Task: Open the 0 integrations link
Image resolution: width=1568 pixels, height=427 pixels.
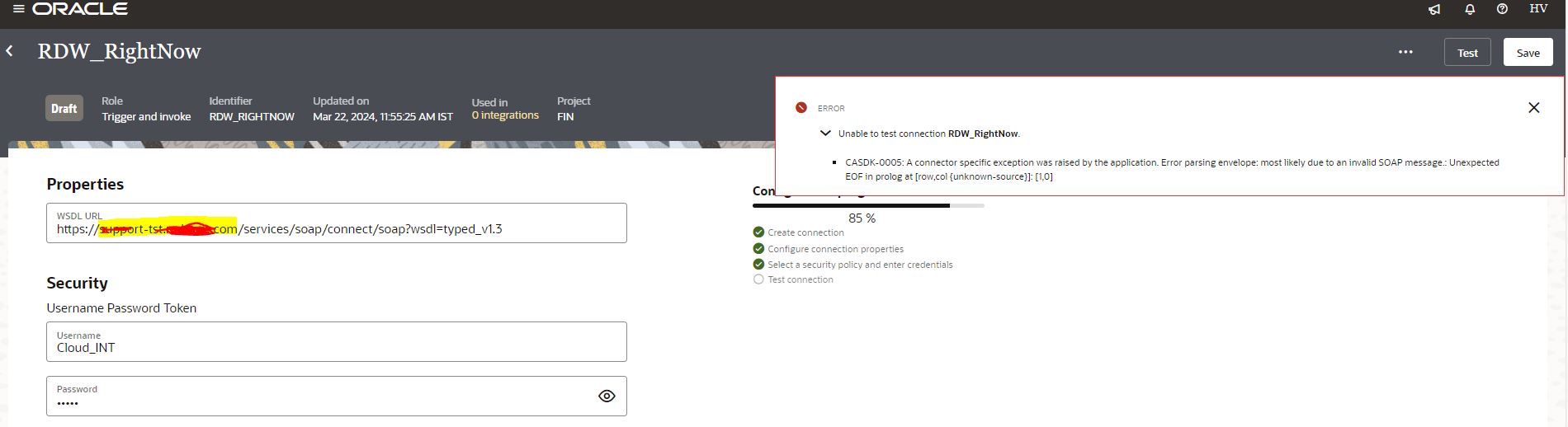Action: tap(505, 115)
